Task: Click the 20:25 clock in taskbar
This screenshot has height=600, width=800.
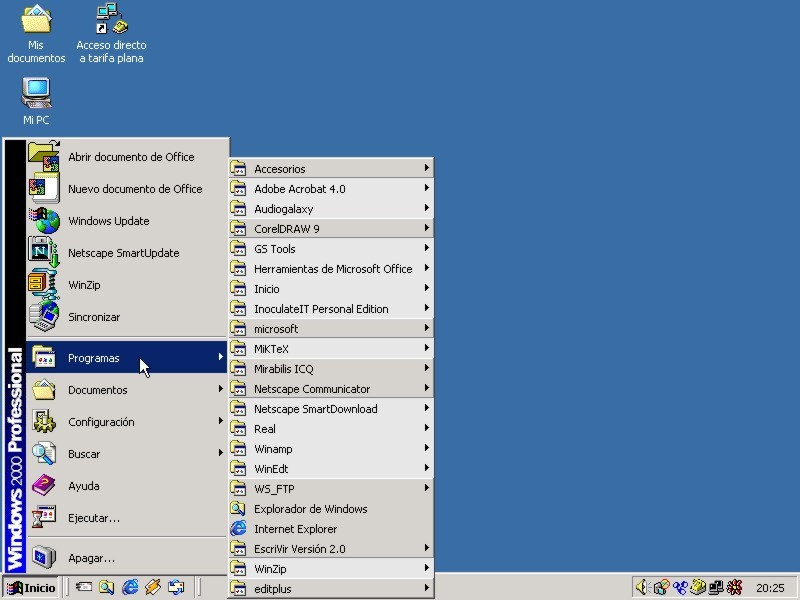Action: click(770, 588)
